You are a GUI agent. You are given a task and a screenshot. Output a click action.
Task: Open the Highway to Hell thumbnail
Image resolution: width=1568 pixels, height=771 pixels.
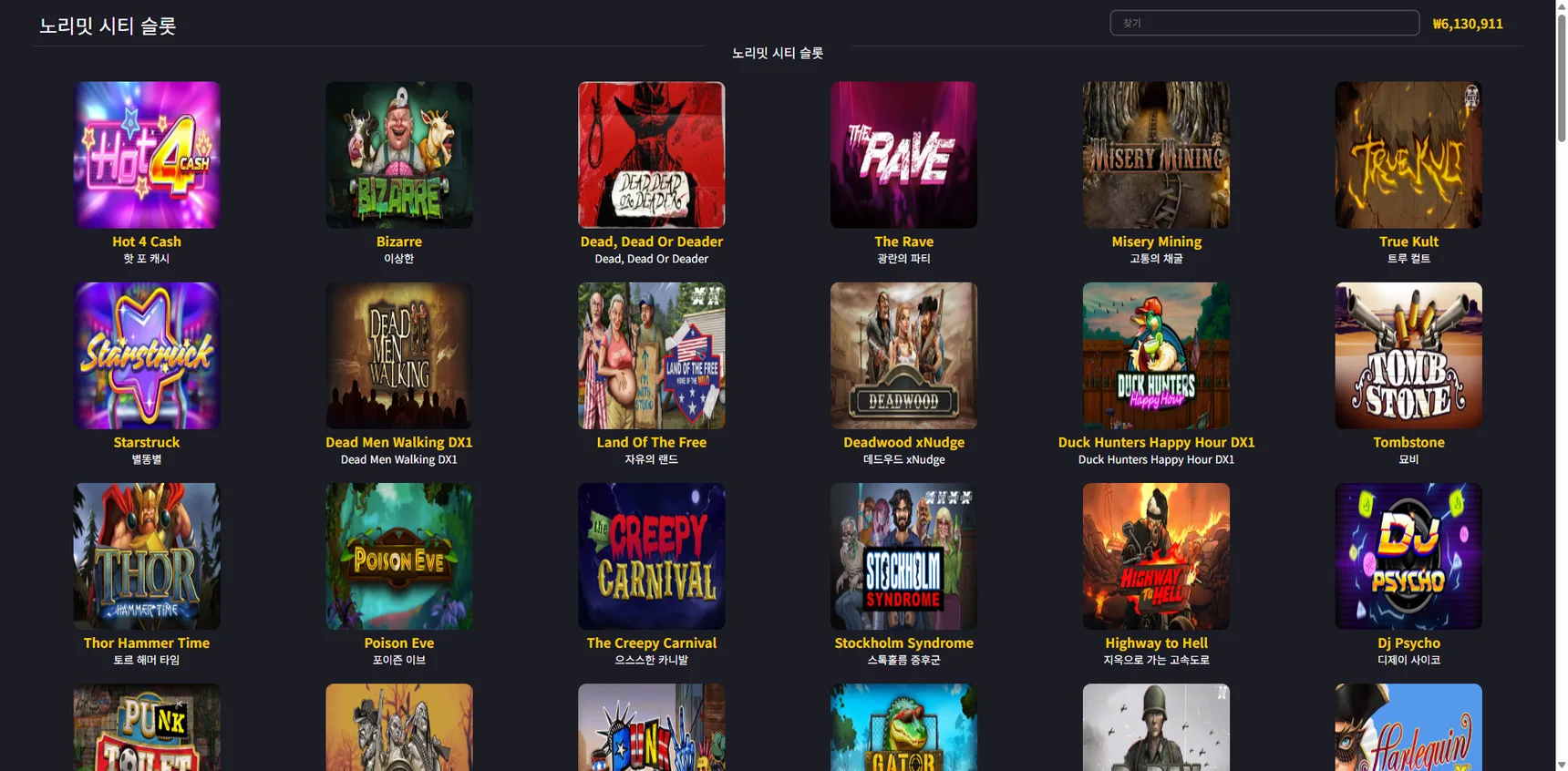1156,556
